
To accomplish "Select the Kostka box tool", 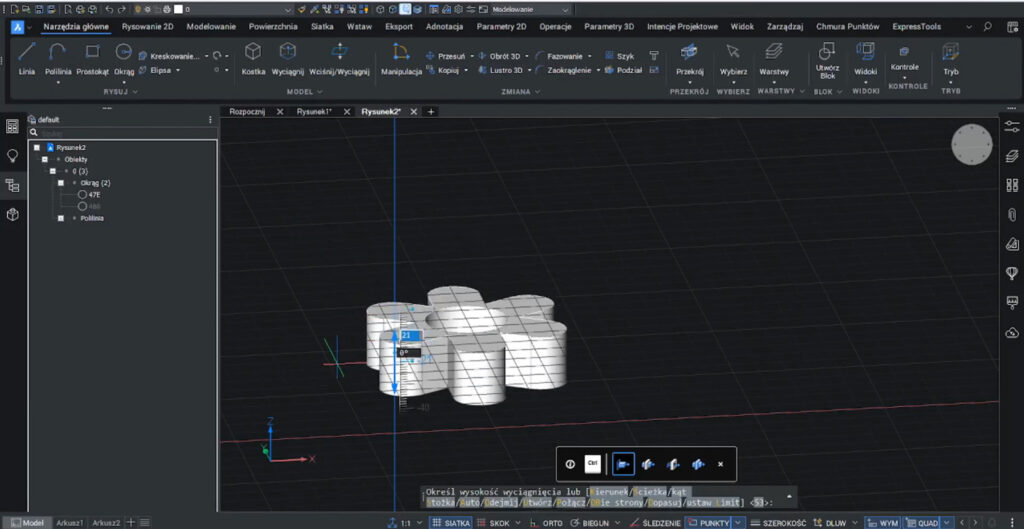I will tap(253, 59).
